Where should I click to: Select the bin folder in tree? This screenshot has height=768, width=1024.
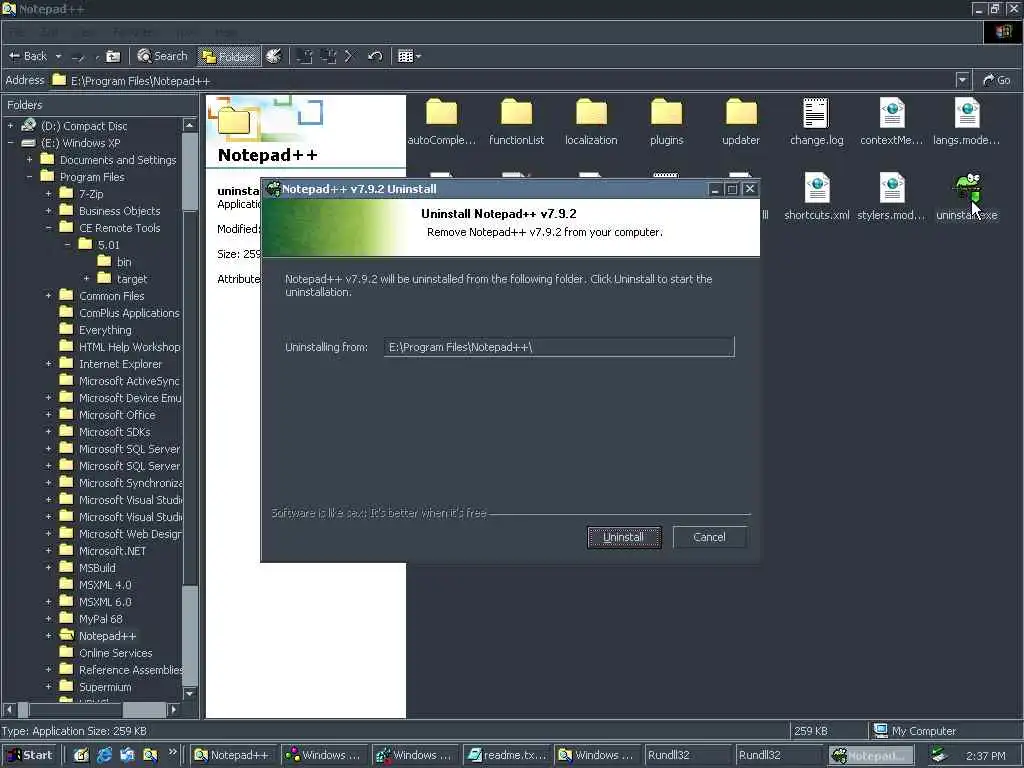[123, 262]
